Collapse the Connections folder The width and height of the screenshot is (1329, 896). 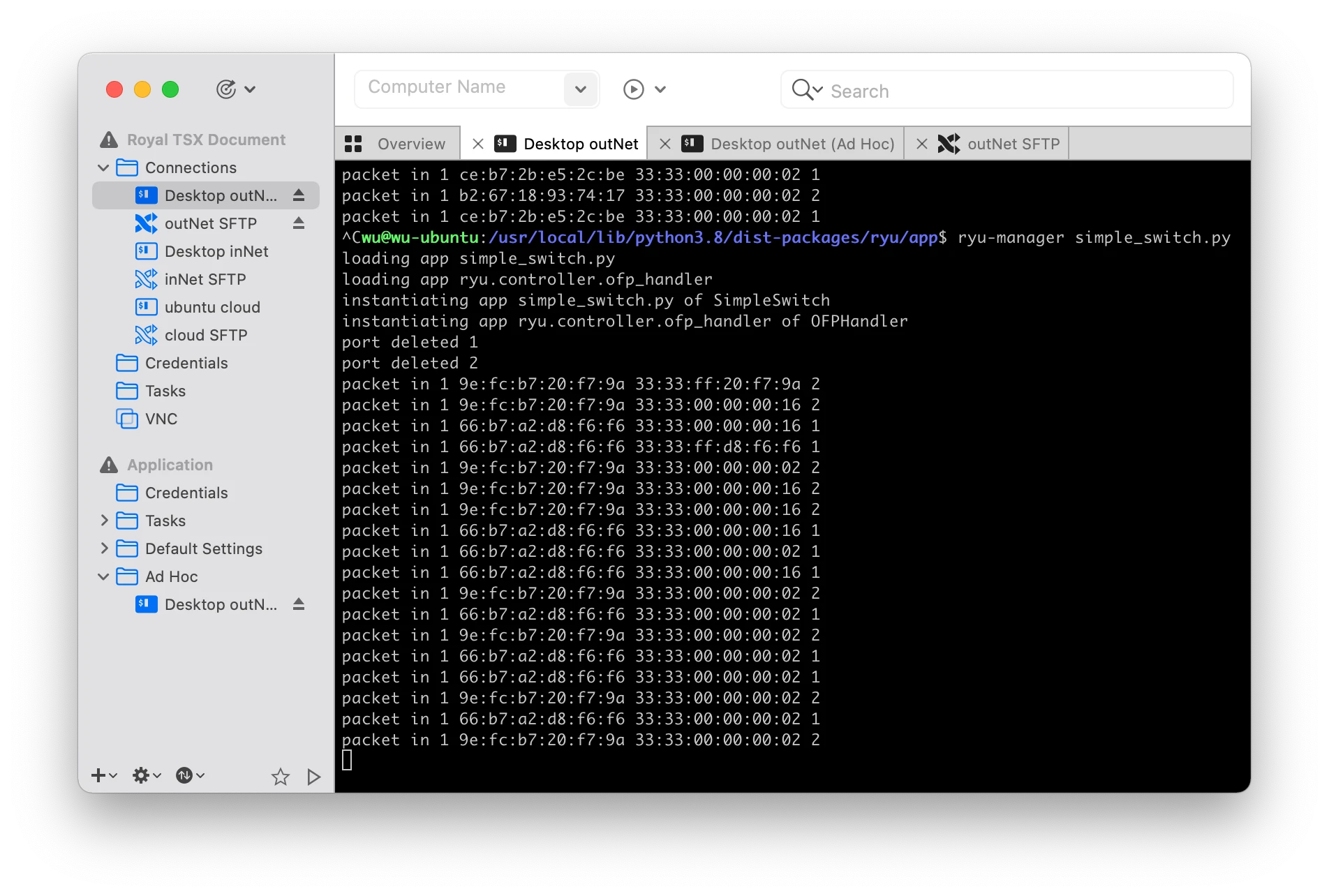(x=103, y=167)
